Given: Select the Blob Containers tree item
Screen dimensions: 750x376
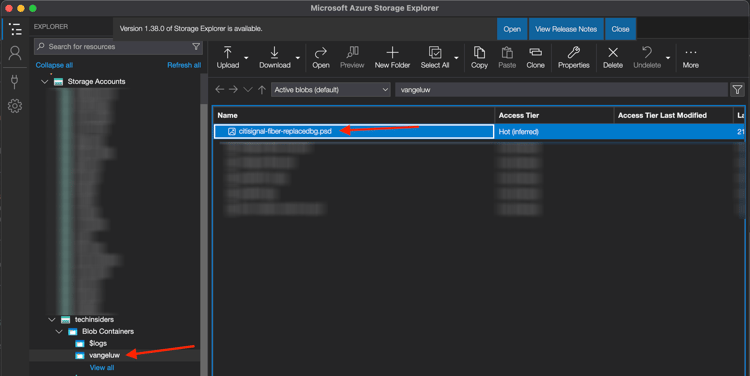Looking at the screenshot, I should point(108,332).
